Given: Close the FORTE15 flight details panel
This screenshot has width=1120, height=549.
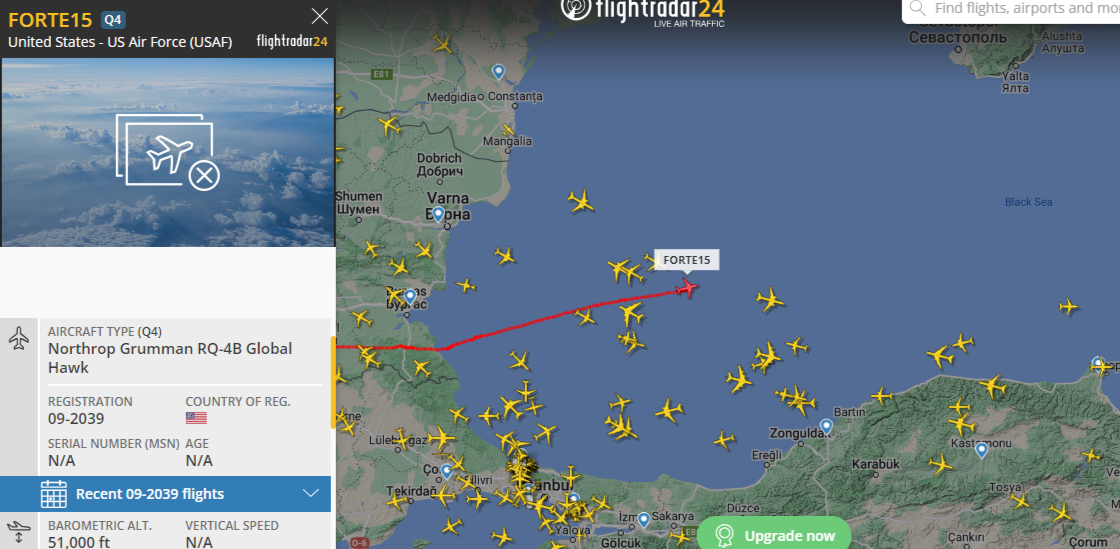Looking at the screenshot, I should click(320, 16).
